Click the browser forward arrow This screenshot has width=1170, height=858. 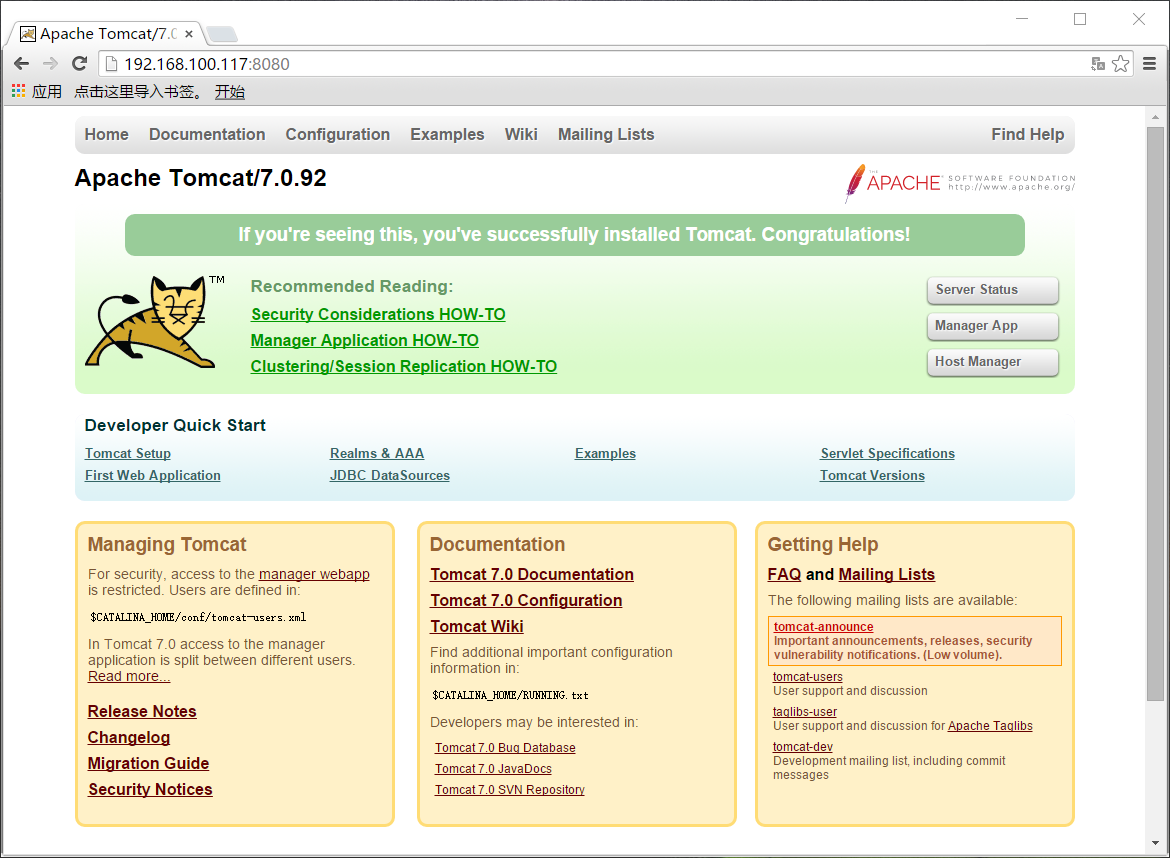[51, 63]
